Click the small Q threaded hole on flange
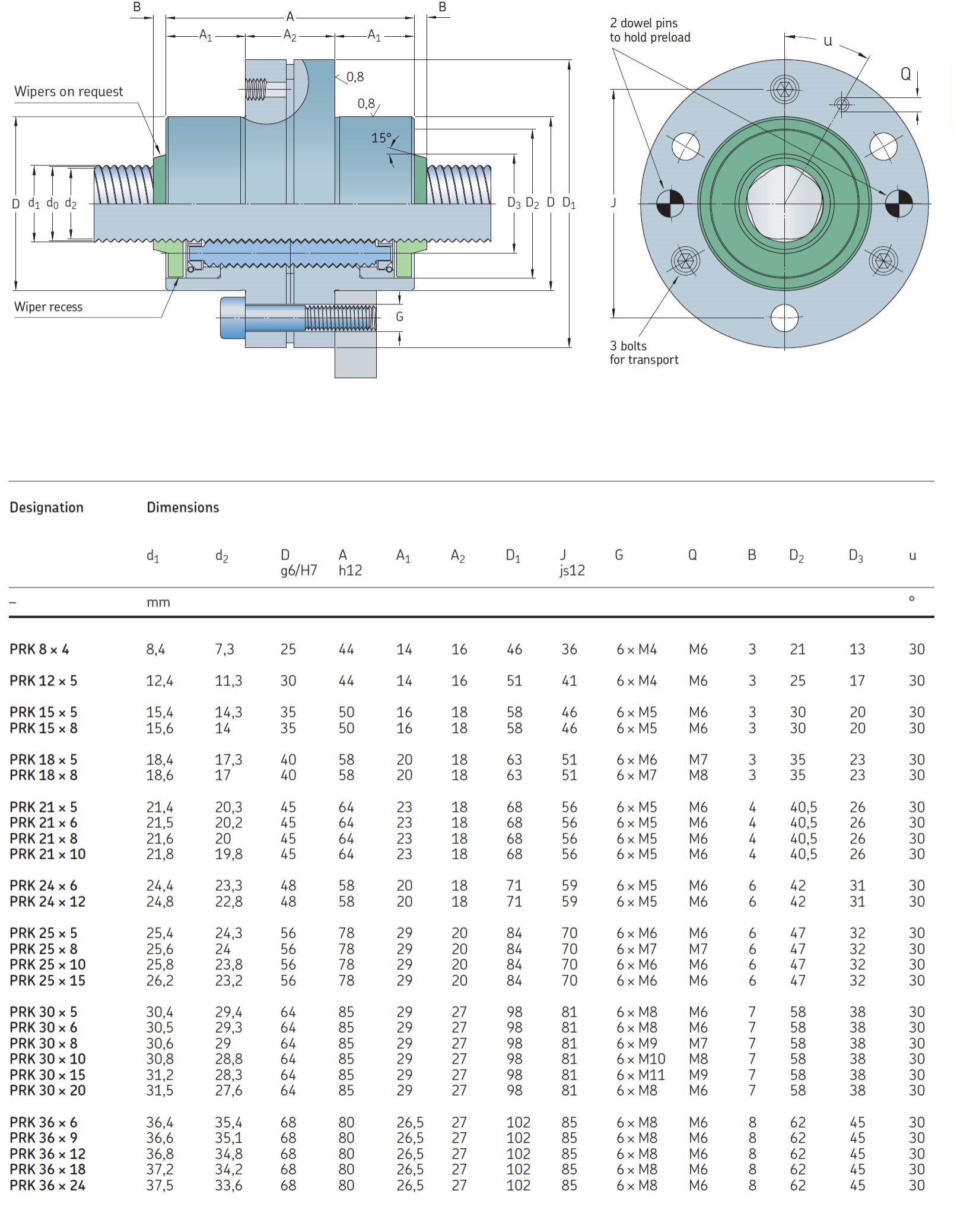The width and height of the screenshot is (954, 1232). click(x=842, y=104)
